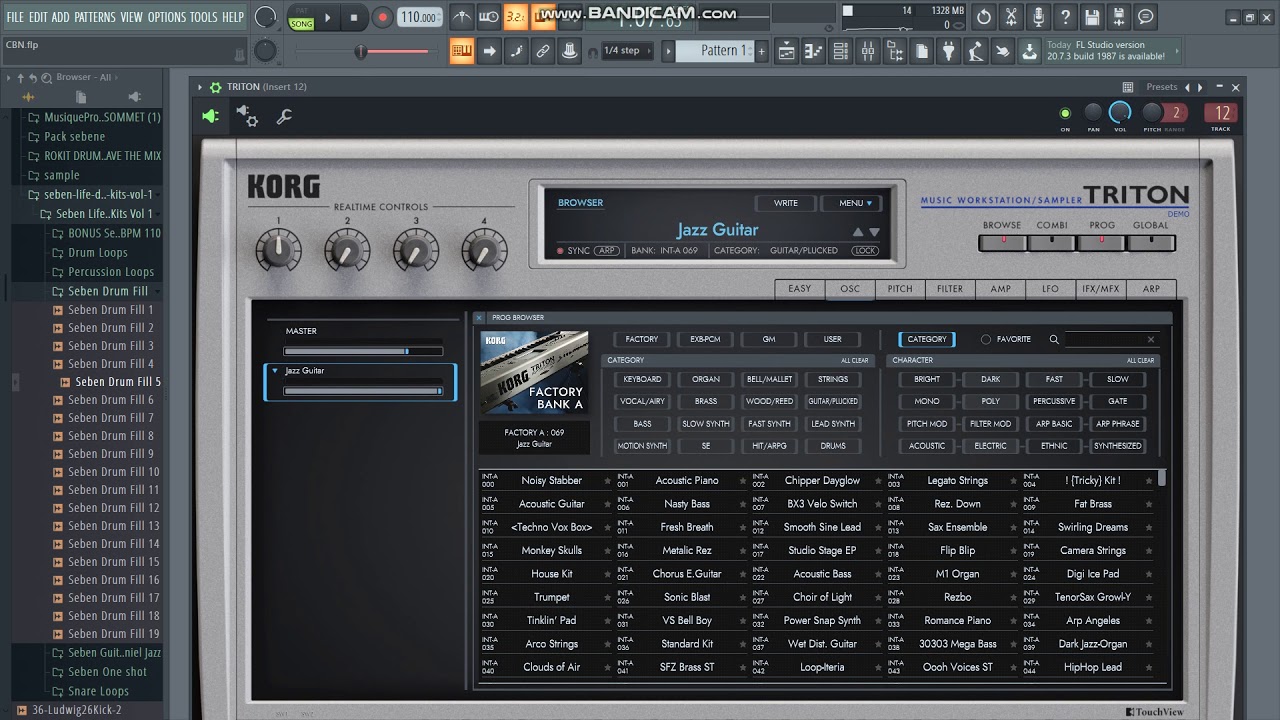Screen dimensions: 1280x720
Task: Select the Acoustic Guitar program
Action: click(552, 504)
